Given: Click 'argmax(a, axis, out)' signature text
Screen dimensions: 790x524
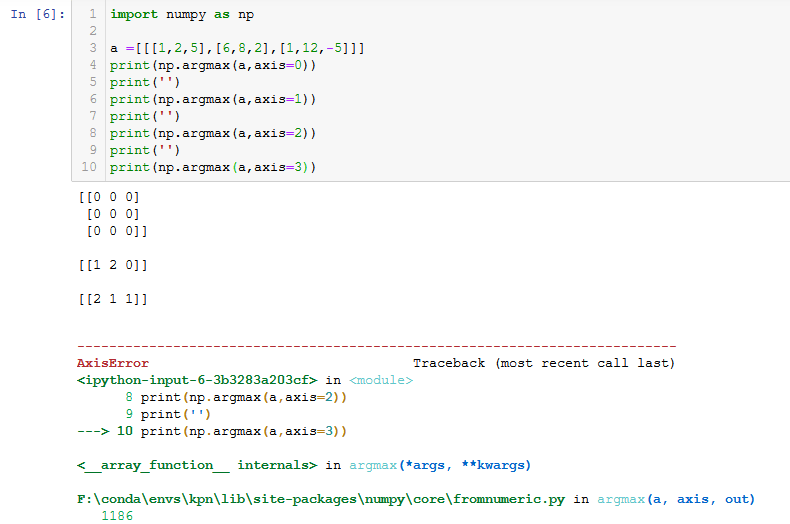Looking at the screenshot, I should (676, 499).
